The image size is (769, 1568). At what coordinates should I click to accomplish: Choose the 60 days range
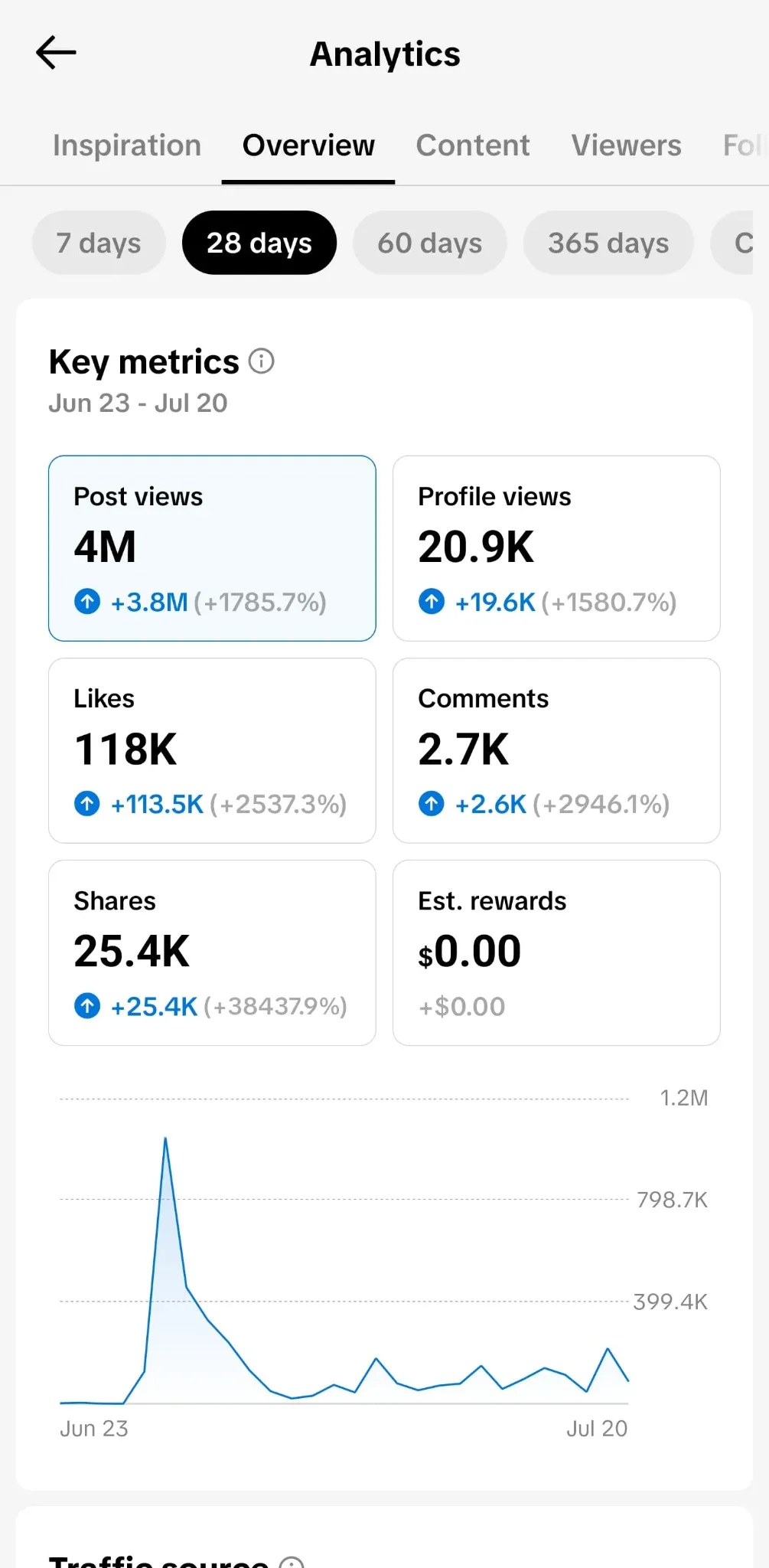[430, 243]
